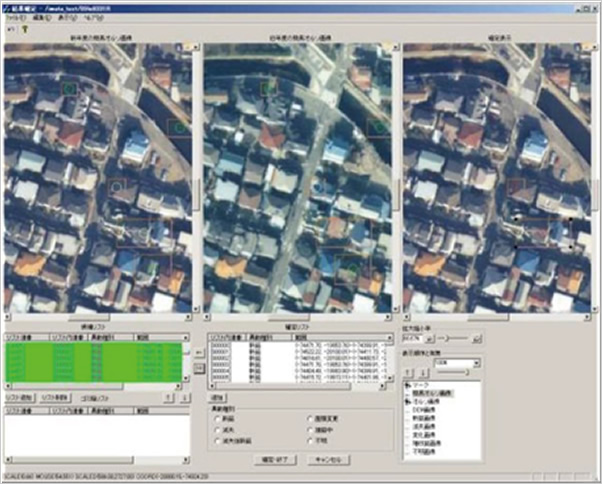Screen dimensions: 602x484
Task: Click the green circle marker on the left pane's top building
Action: 69,89
